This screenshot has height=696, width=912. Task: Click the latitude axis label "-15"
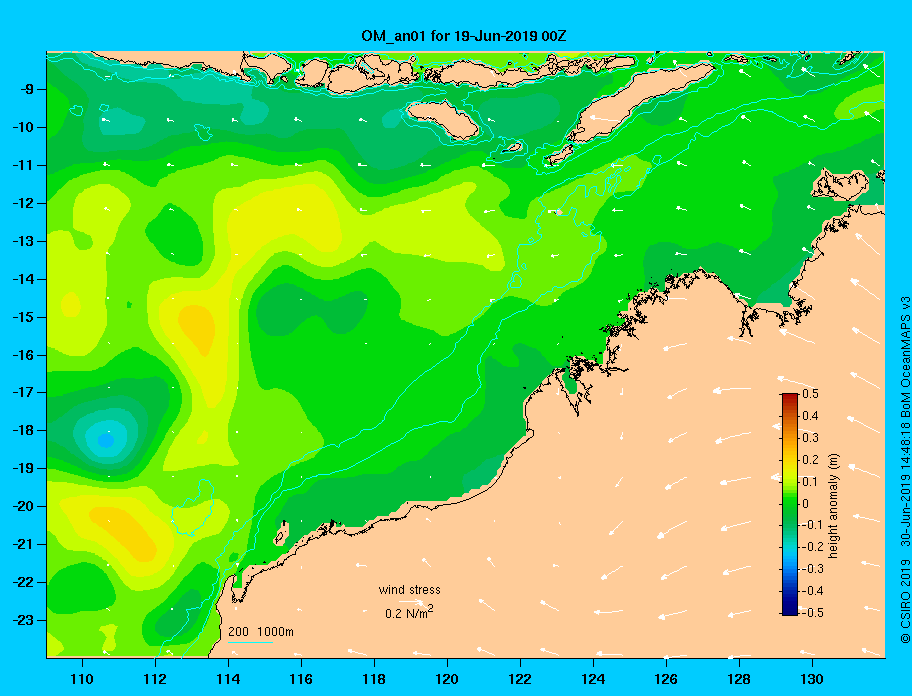click(23, 317)
